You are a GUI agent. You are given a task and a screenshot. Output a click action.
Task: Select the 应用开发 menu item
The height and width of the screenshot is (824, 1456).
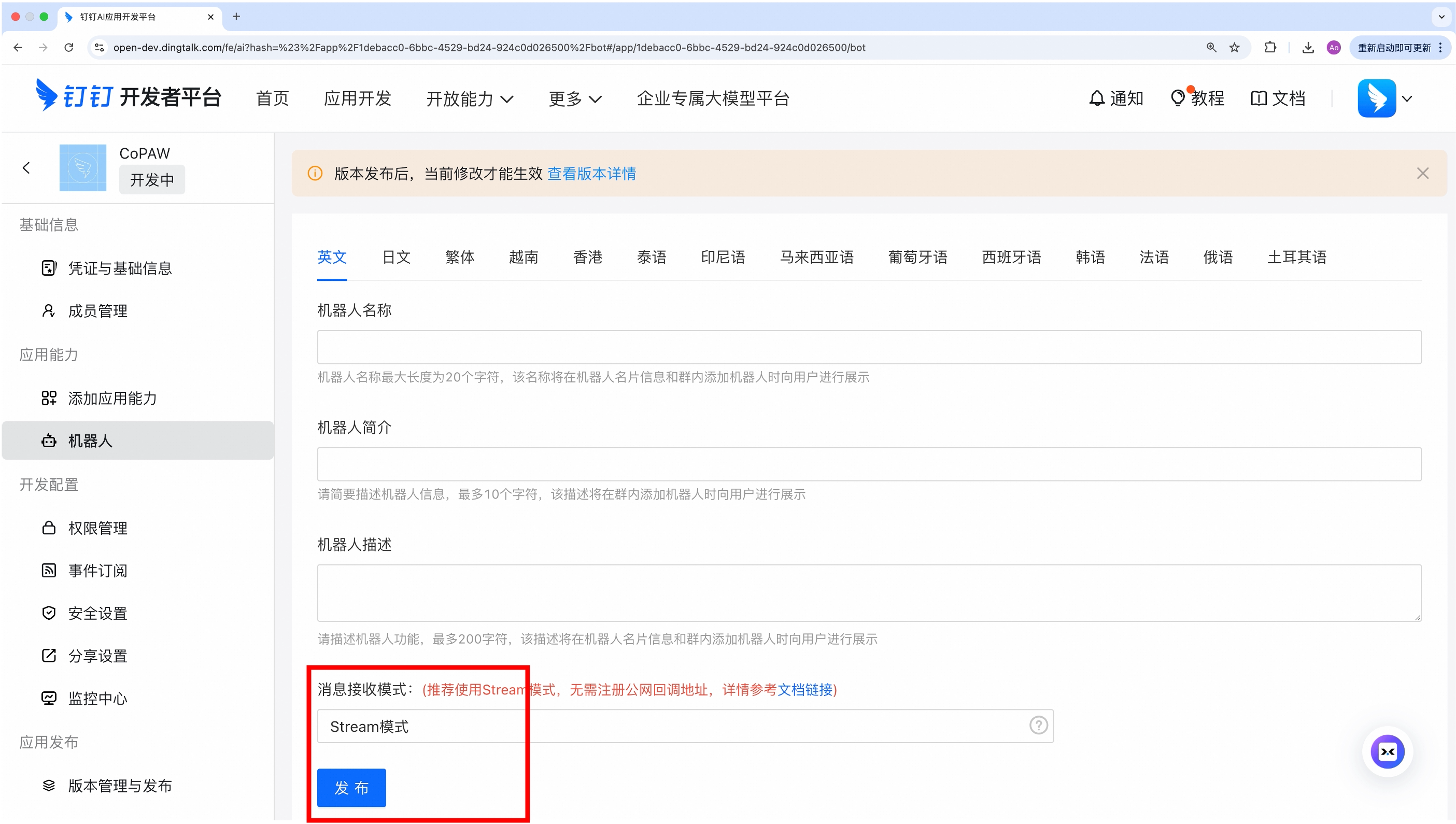click(x=357, y=98)
